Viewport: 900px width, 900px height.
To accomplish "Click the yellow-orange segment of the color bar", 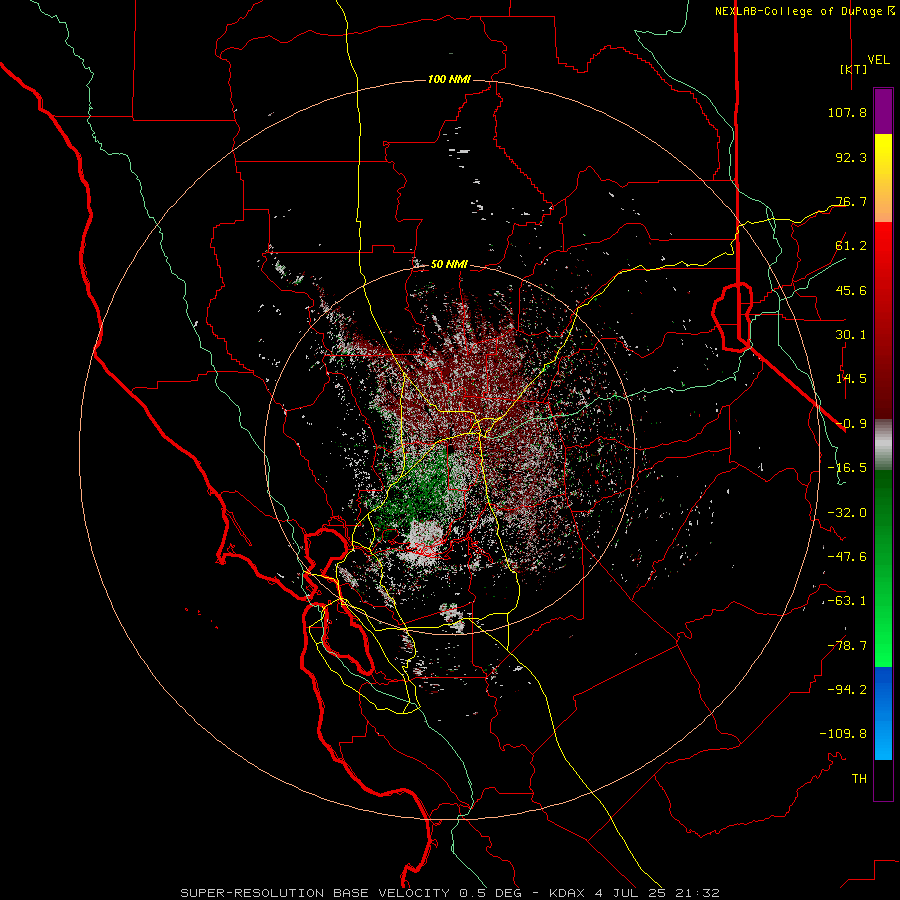I will coord(883,178).
